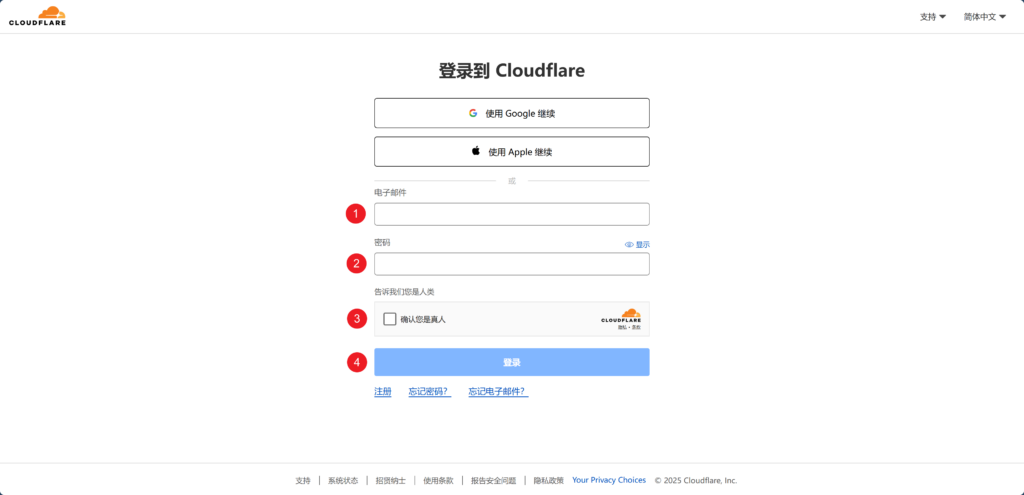Viewport: 1024px width, 495px height.
Task: Click red step marker number 2
Action: 356,264
